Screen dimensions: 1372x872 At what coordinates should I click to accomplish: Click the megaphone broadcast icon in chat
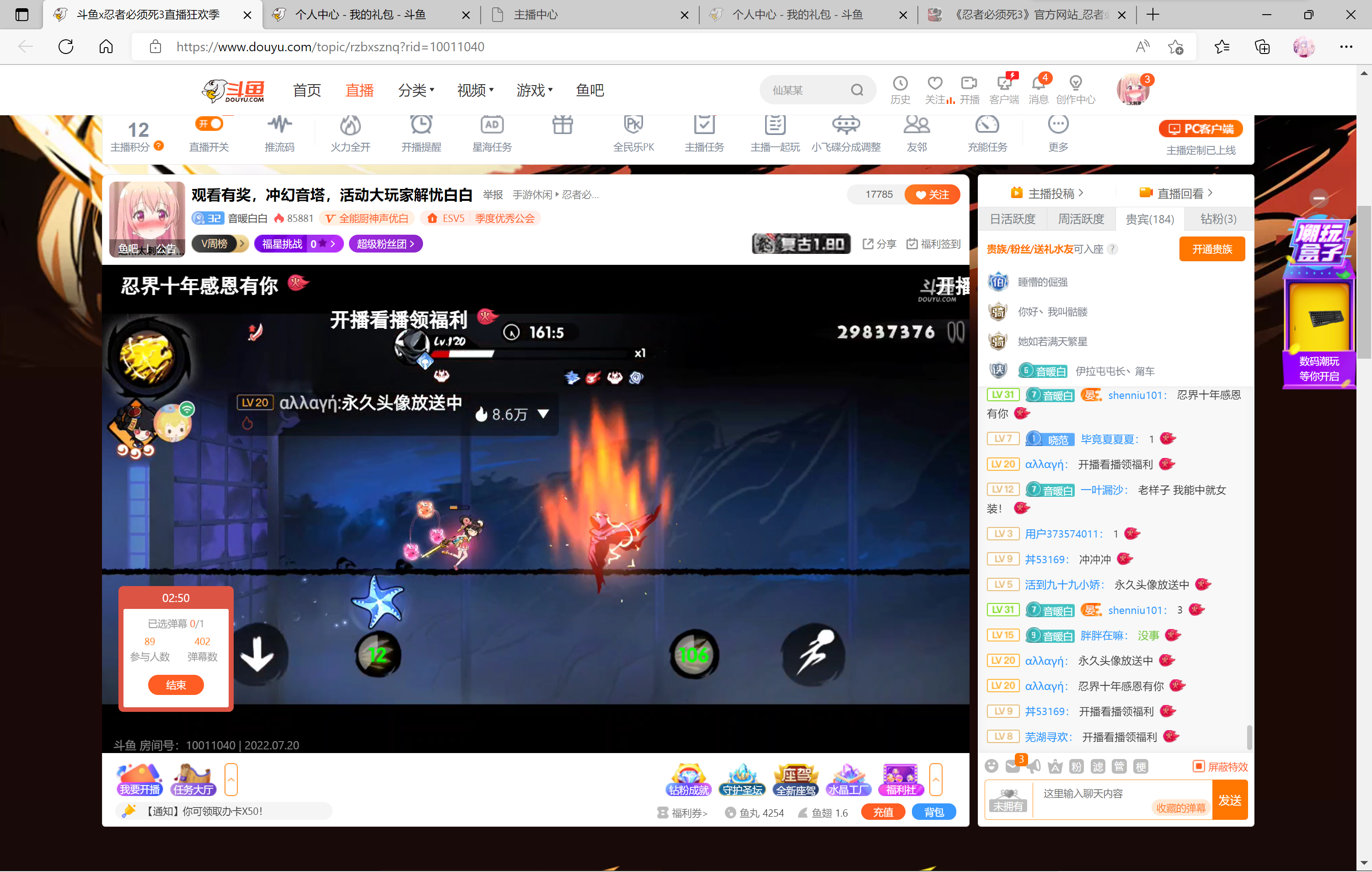[x=1034, y=766]
